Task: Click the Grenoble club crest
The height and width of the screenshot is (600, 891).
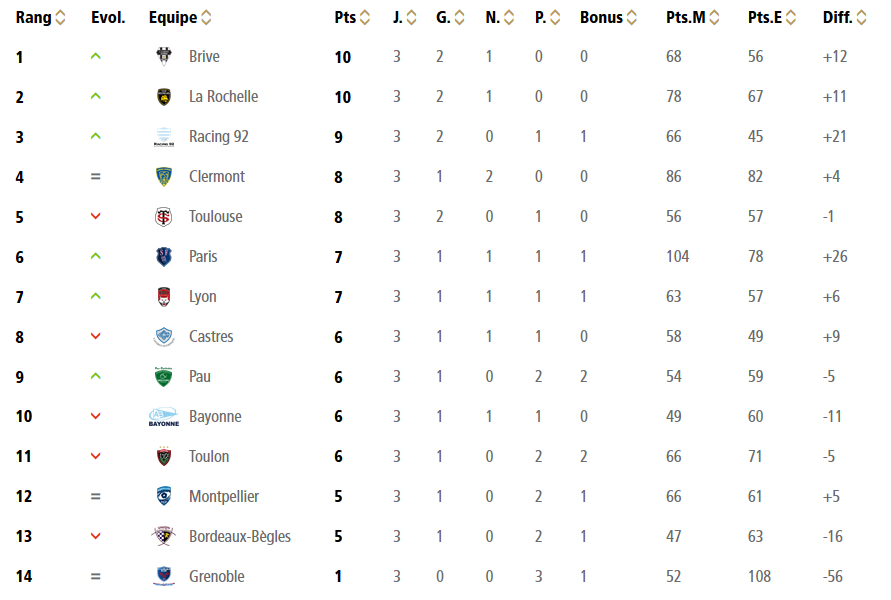Action: point(164,576)
